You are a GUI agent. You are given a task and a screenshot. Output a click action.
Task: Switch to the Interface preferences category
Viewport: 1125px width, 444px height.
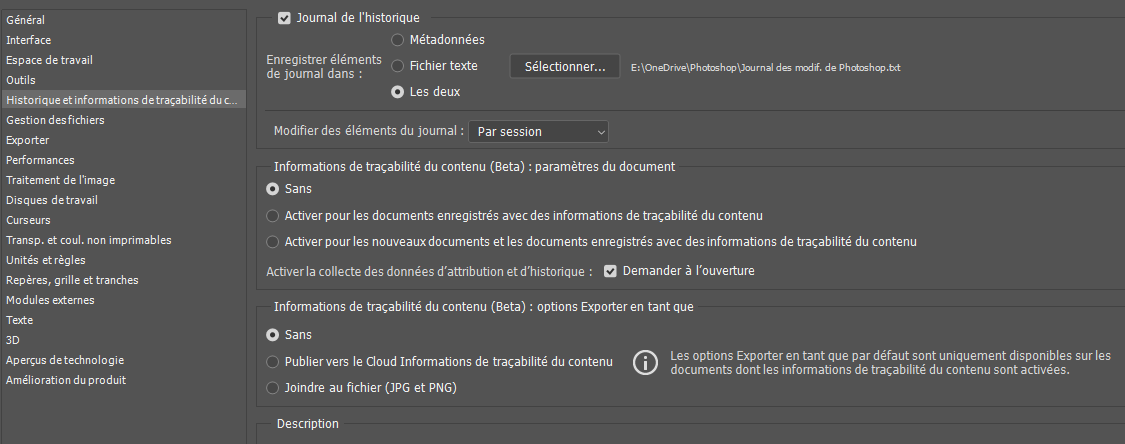28,40
